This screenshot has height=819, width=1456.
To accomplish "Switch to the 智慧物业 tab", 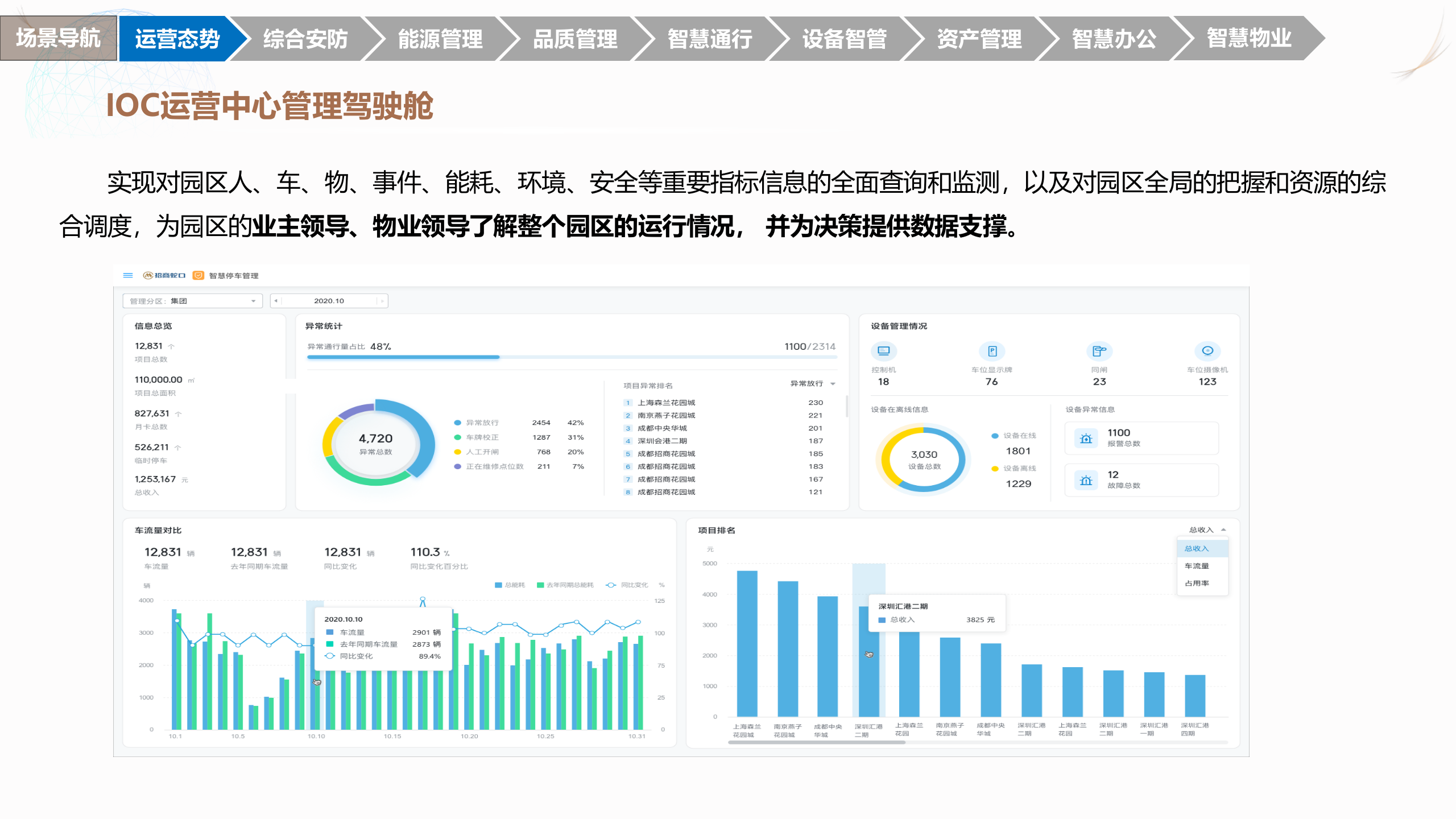I will [x=1248, y=39].
